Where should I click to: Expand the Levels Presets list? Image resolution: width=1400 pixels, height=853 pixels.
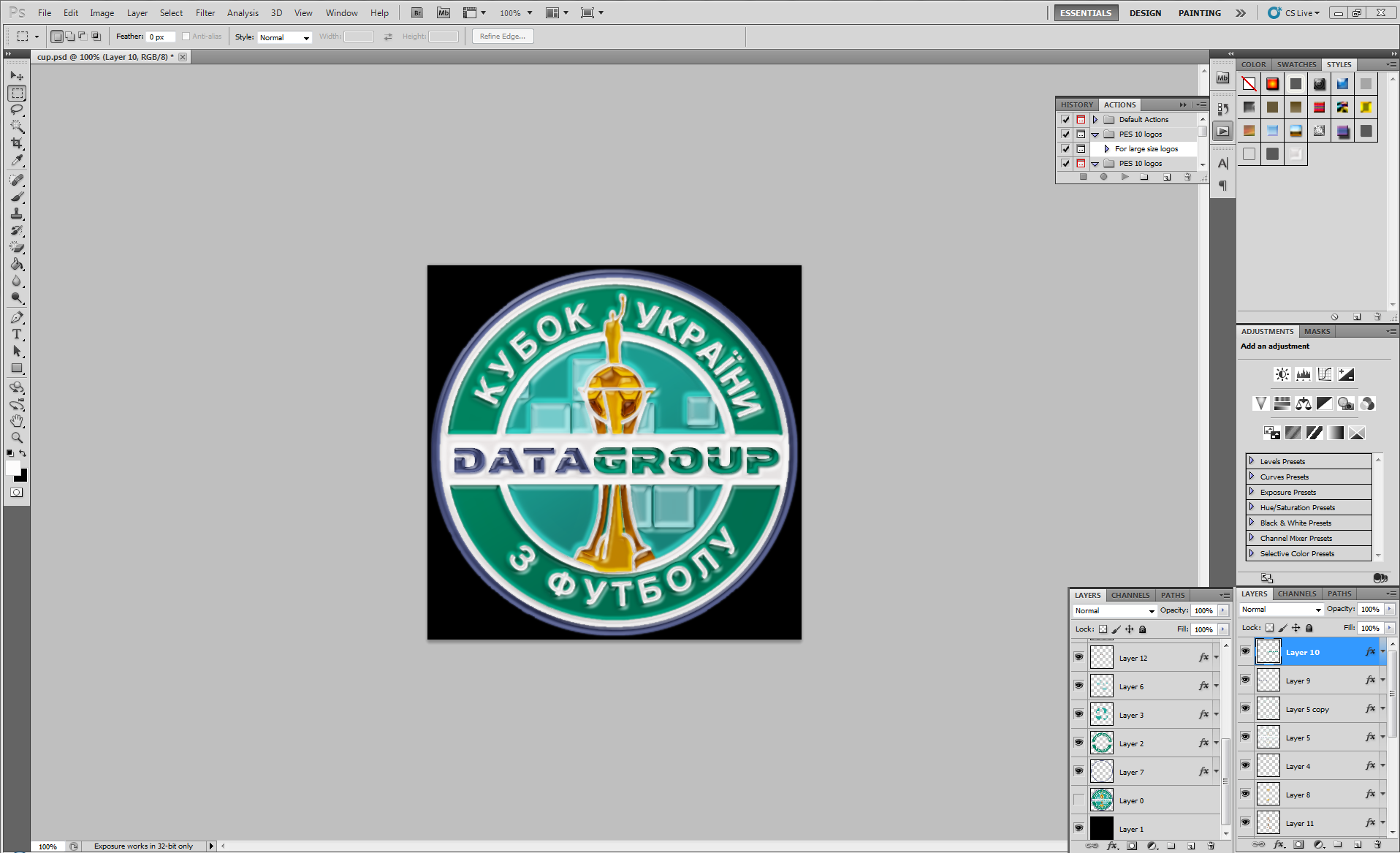(x=1252, y=461)
